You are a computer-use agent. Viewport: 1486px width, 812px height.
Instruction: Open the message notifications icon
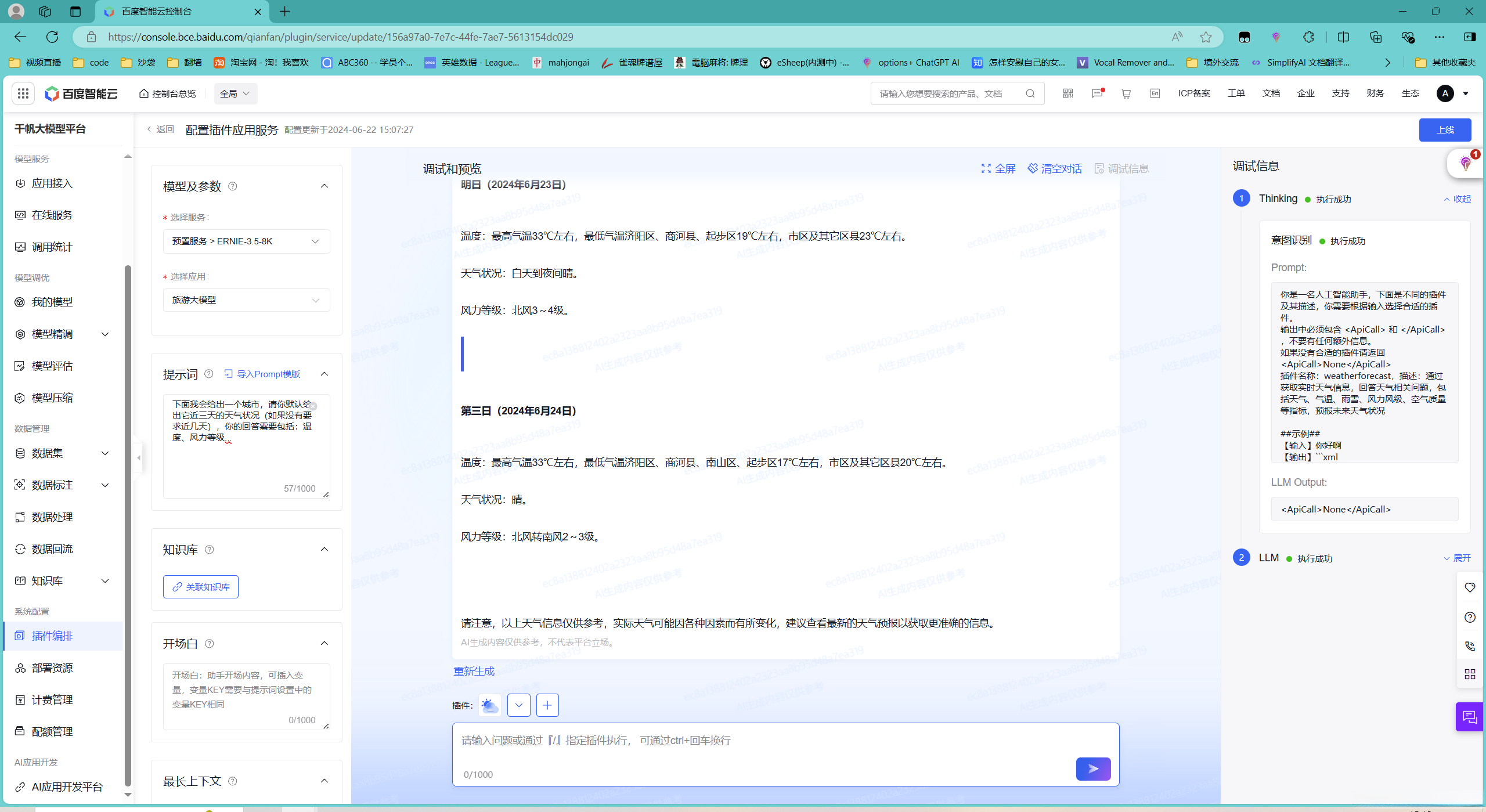tap(1097, 93)
